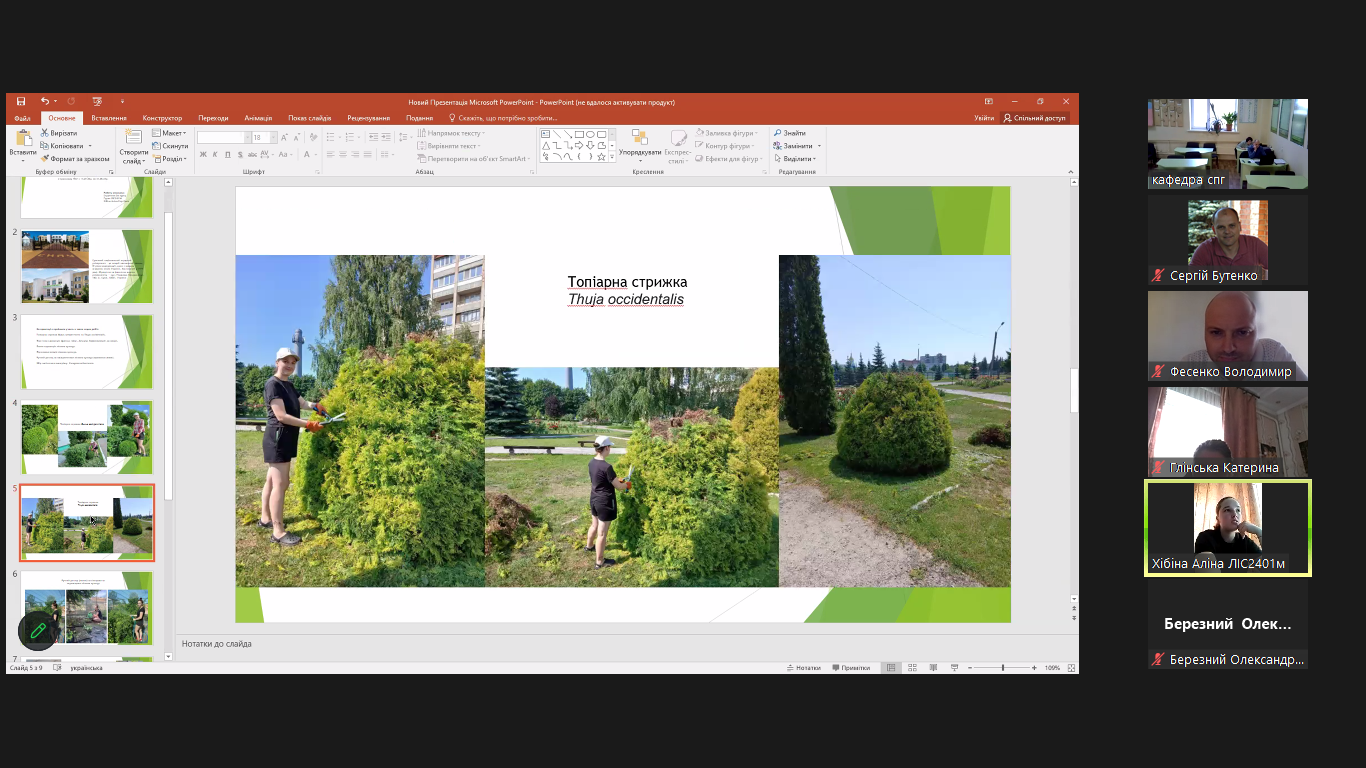Click the Увійти sign-in link

tap(983, 118)
